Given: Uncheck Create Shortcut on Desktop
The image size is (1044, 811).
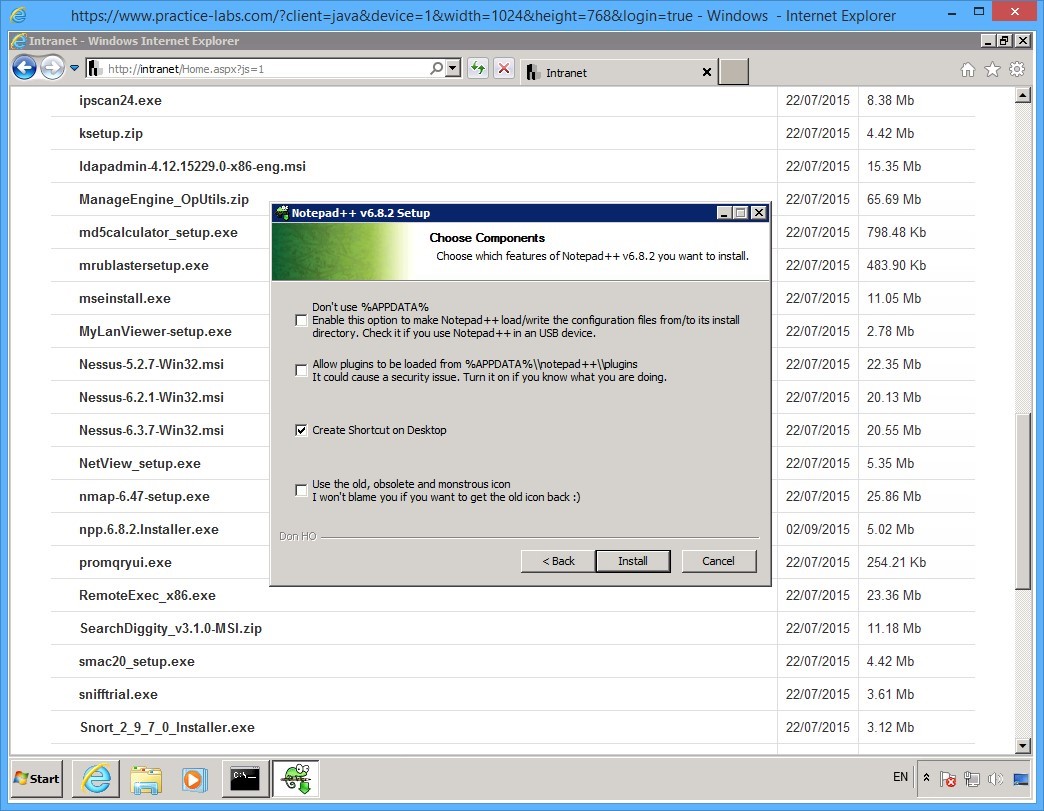Looking at the screenshot, I should click(x=301, y=430).
